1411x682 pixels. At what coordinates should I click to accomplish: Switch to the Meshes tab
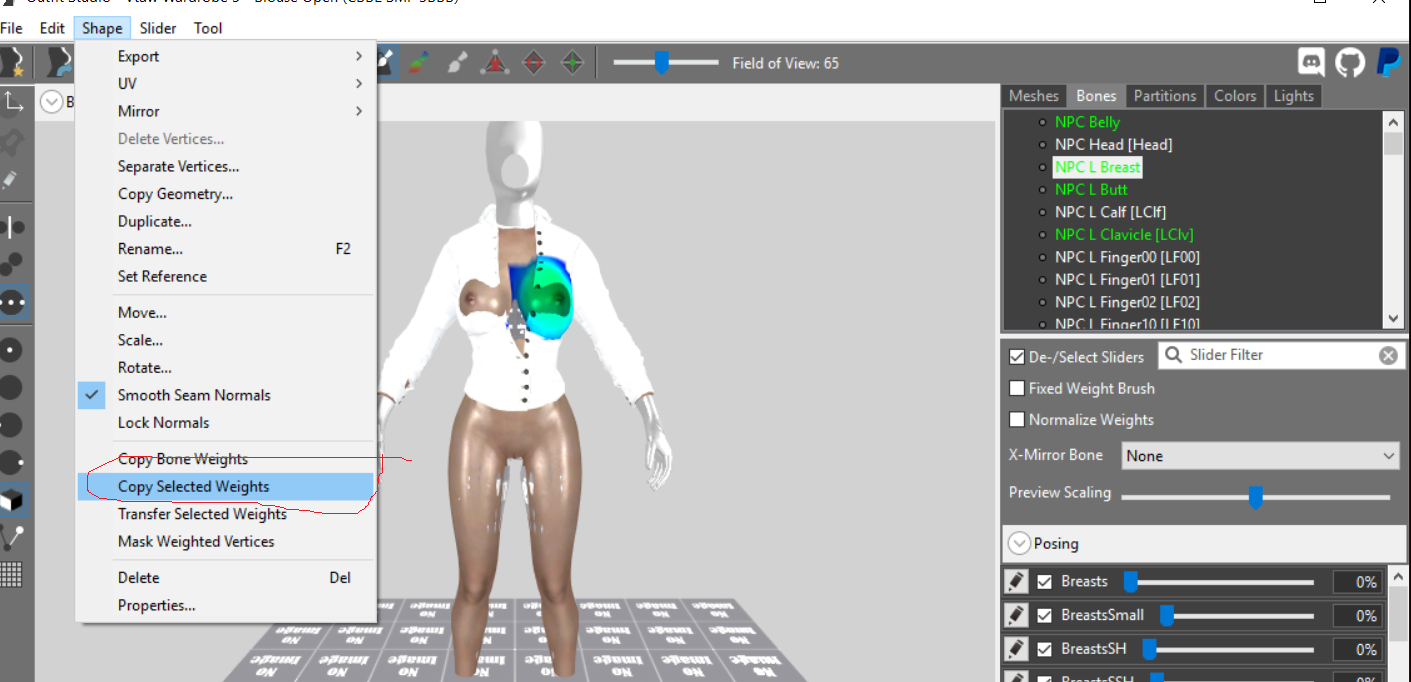(1034, 96)
